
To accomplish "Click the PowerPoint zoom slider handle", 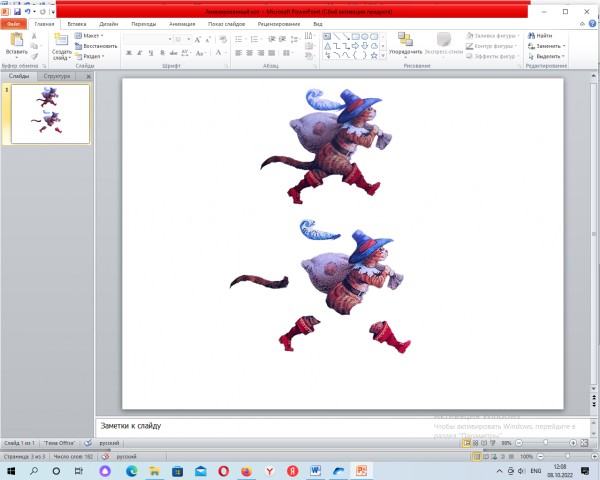I will [x=546, y=443].
